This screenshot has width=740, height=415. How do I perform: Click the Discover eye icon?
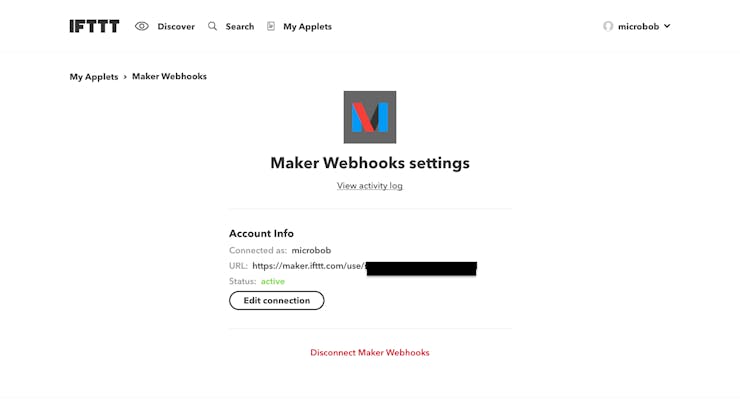(x=142, y=26)
